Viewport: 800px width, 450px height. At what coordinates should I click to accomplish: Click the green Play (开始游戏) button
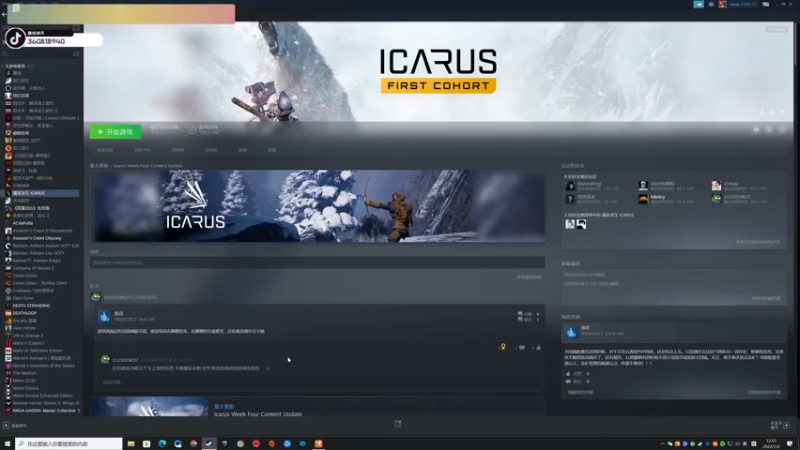coord(115,132)
